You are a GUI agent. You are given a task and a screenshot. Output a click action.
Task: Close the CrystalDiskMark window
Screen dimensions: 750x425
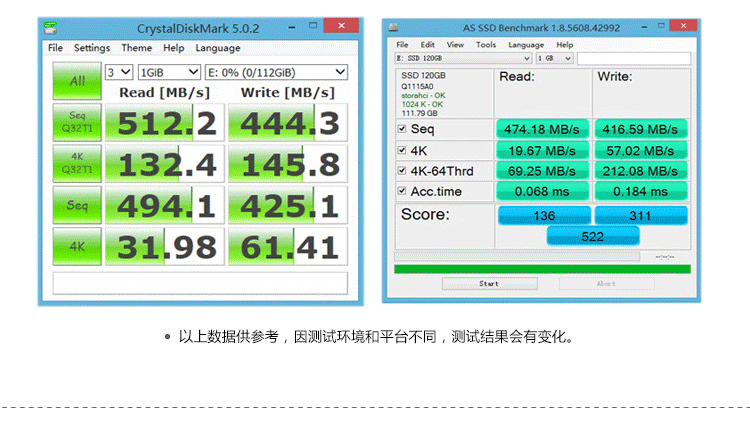341,25
